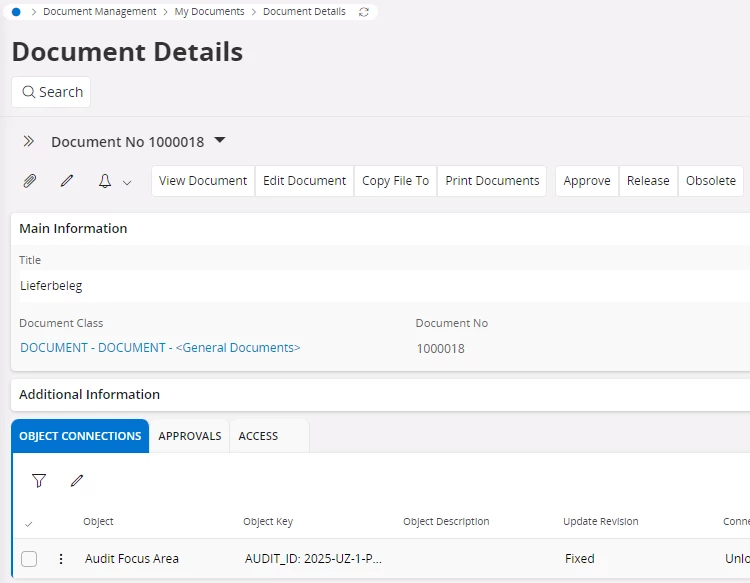Open the dropdown arrow next to the bell
This screenshot has height=583, width=750.
pyautogui.click(x=127, y=182)
